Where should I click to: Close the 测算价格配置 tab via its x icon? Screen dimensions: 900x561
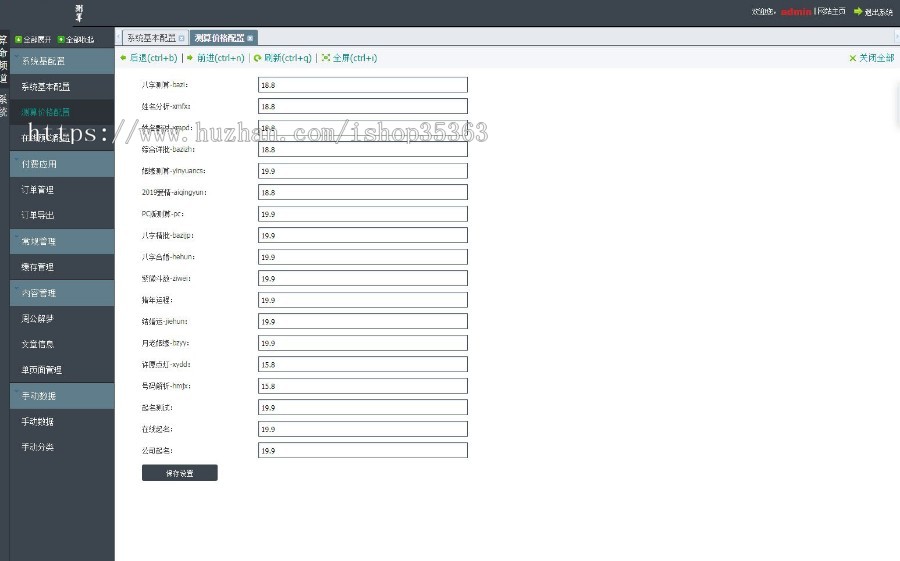coord(251,38)
